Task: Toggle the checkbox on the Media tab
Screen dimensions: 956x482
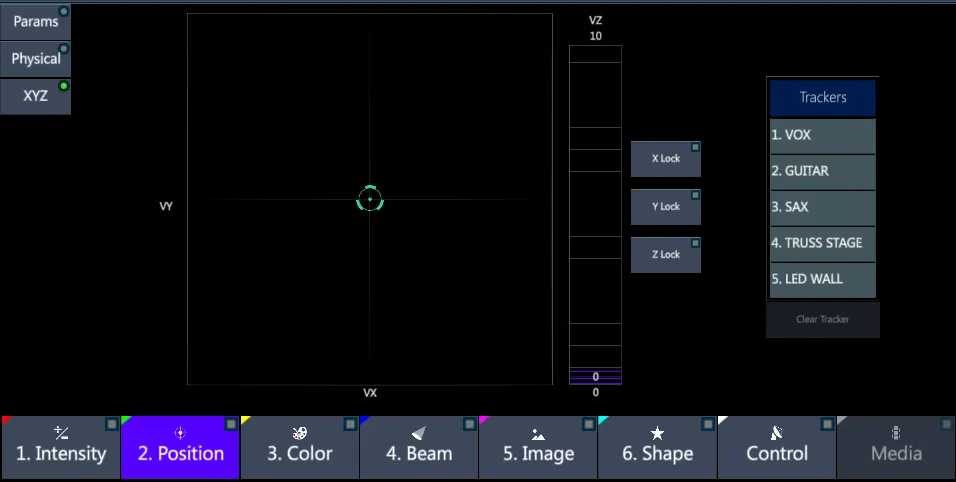Action: pos(946,424)
